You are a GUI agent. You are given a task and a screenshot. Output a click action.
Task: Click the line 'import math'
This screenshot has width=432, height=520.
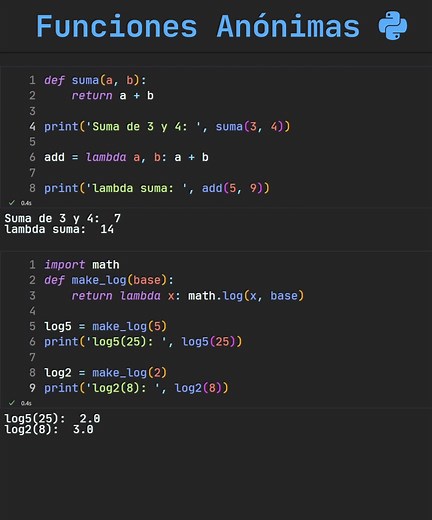click(x=82, y=265)
